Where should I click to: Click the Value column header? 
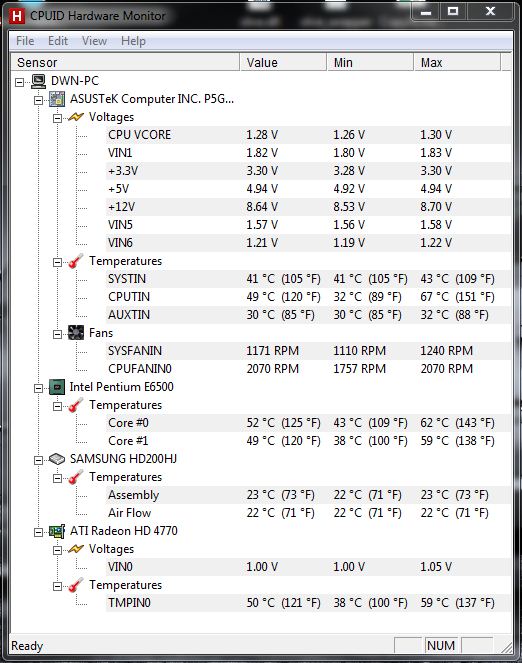point(283,63)
